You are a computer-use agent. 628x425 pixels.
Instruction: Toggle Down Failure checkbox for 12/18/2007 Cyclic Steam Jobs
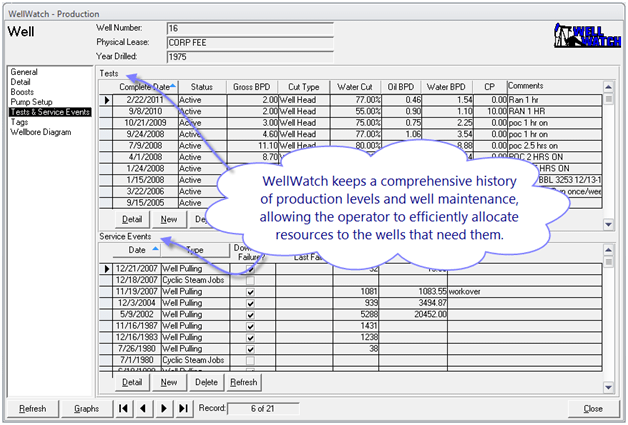tap(250, 280)
